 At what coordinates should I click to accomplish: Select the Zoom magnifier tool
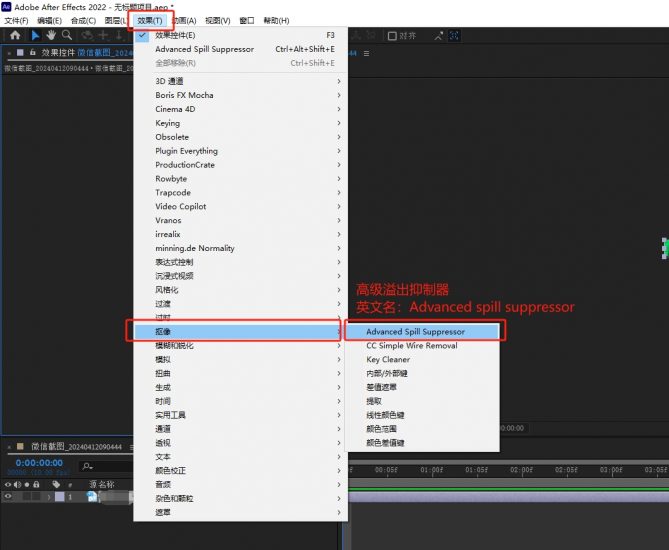tap(67, 35)
